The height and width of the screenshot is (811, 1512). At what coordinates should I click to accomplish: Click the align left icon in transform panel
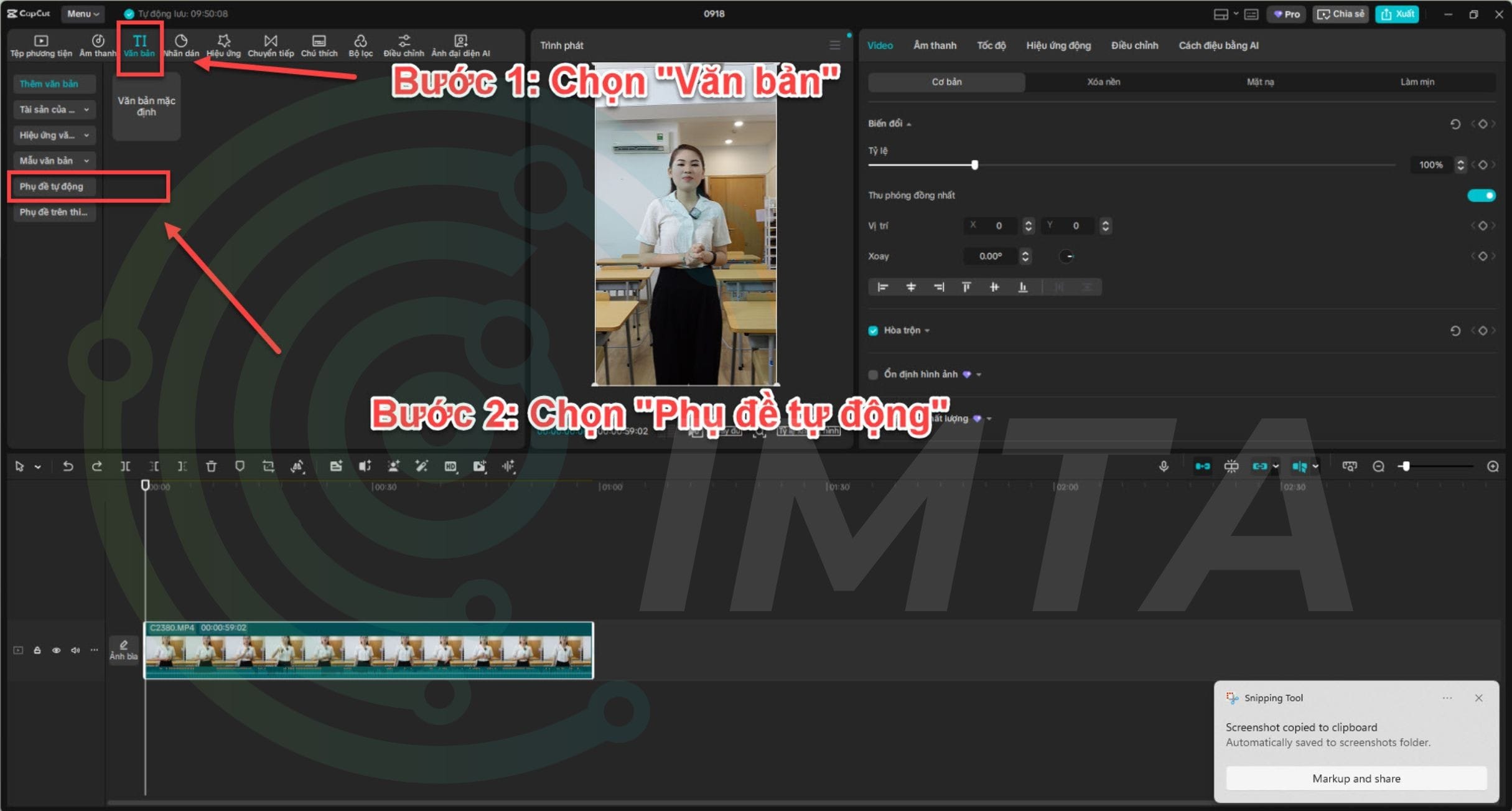coord(882,287)
